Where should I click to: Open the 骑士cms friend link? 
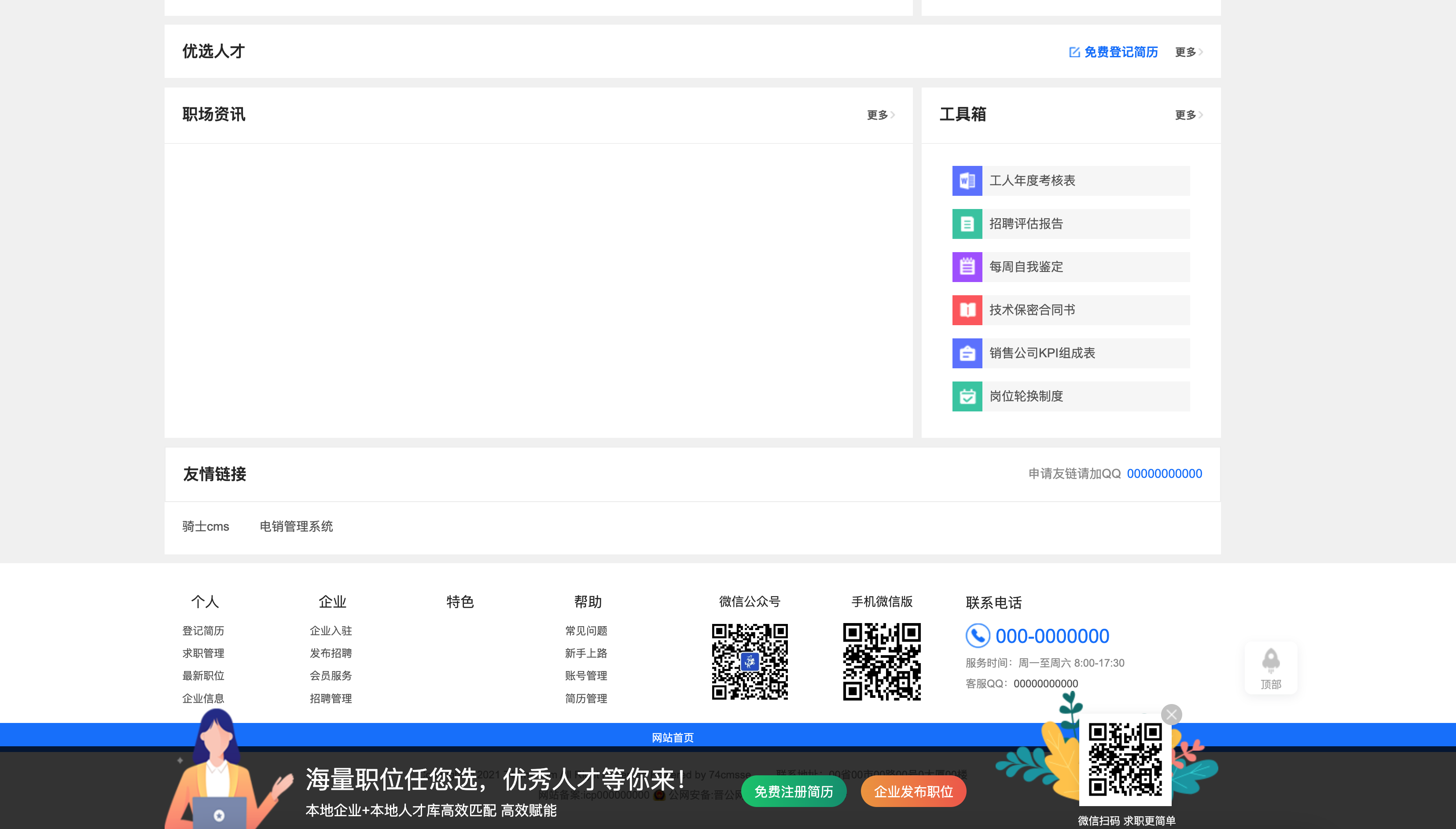point(206,527)
